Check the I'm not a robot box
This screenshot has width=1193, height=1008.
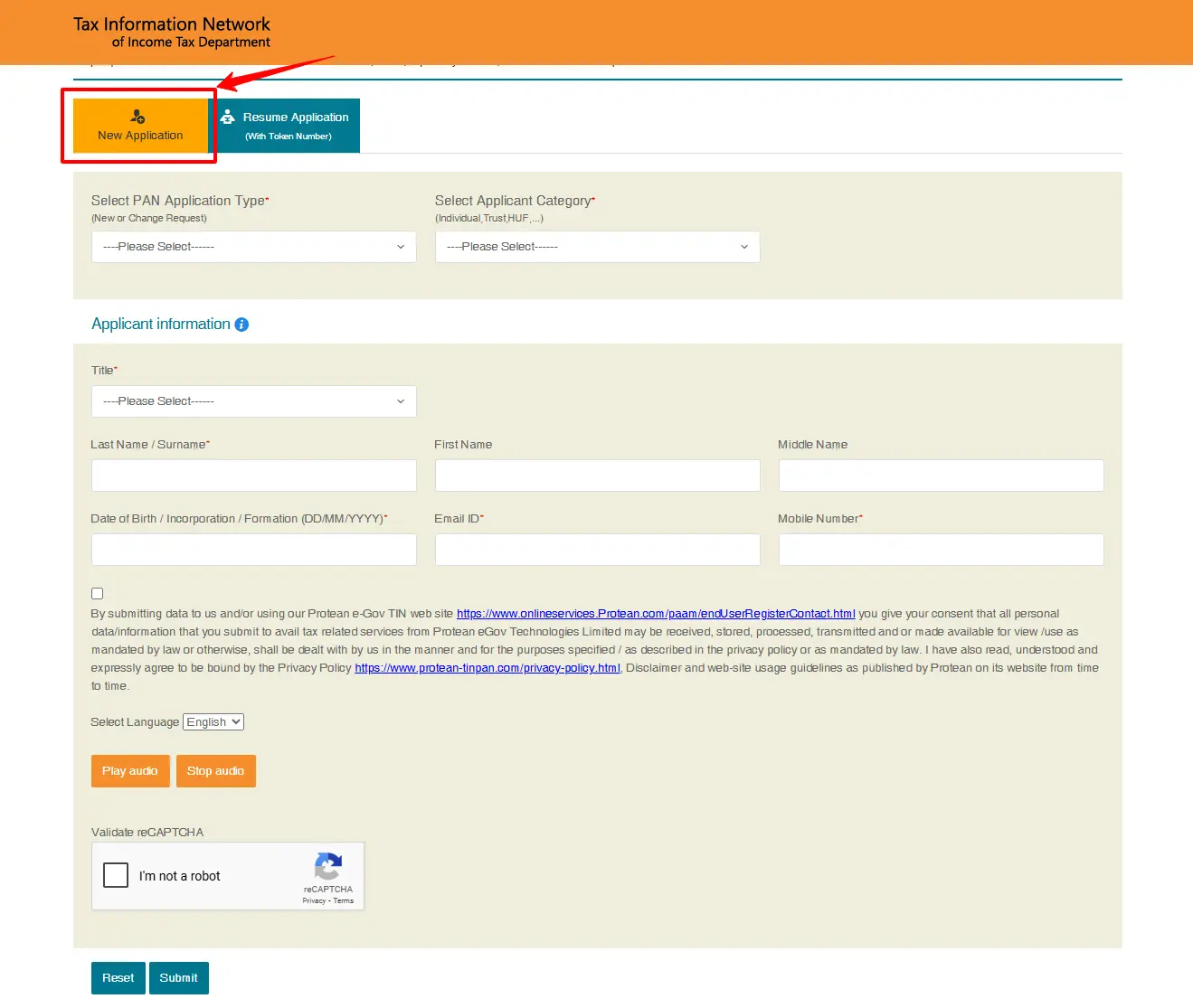[116, 875]
